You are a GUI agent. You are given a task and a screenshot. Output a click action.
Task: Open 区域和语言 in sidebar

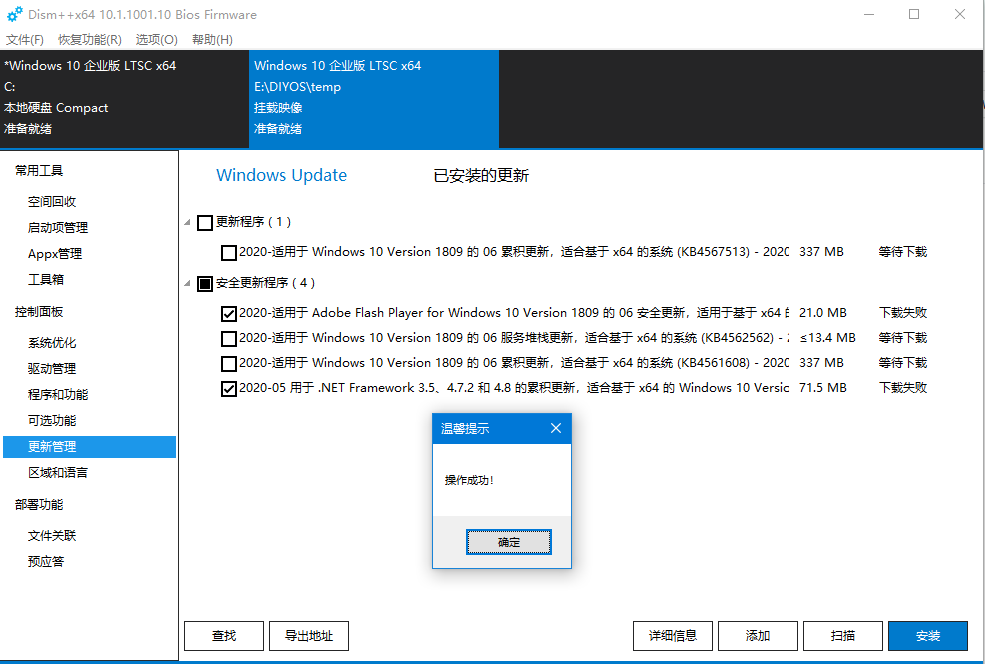pyautogui.click(x=58, y=472)
